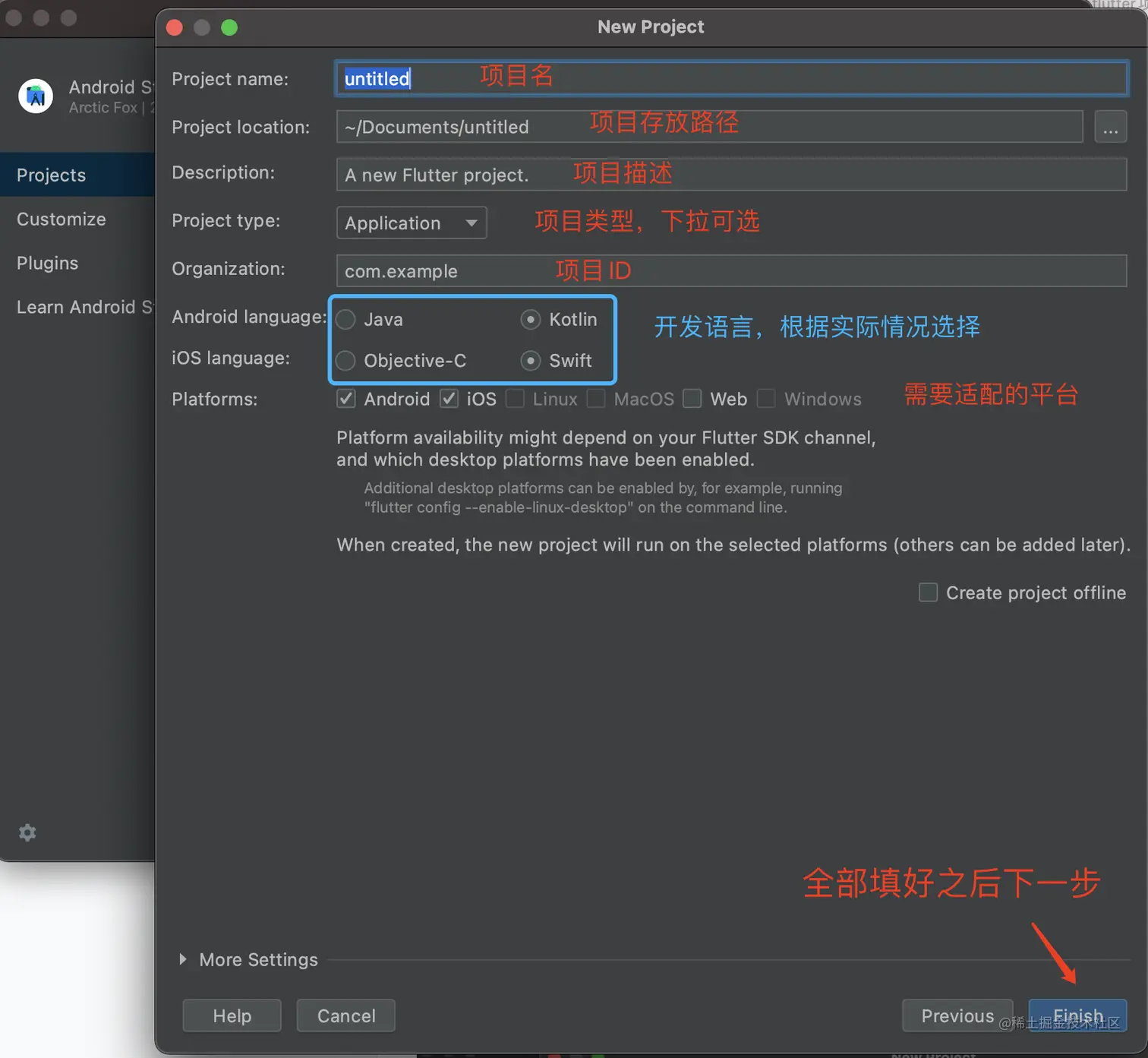Select Java as Android language

pyautogui.click(x=346, y=320)
